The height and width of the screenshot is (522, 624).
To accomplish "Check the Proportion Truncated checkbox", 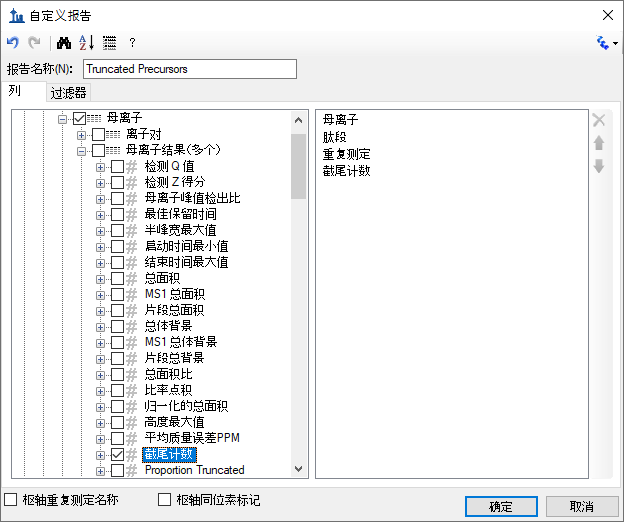I will tap(117, 470).
